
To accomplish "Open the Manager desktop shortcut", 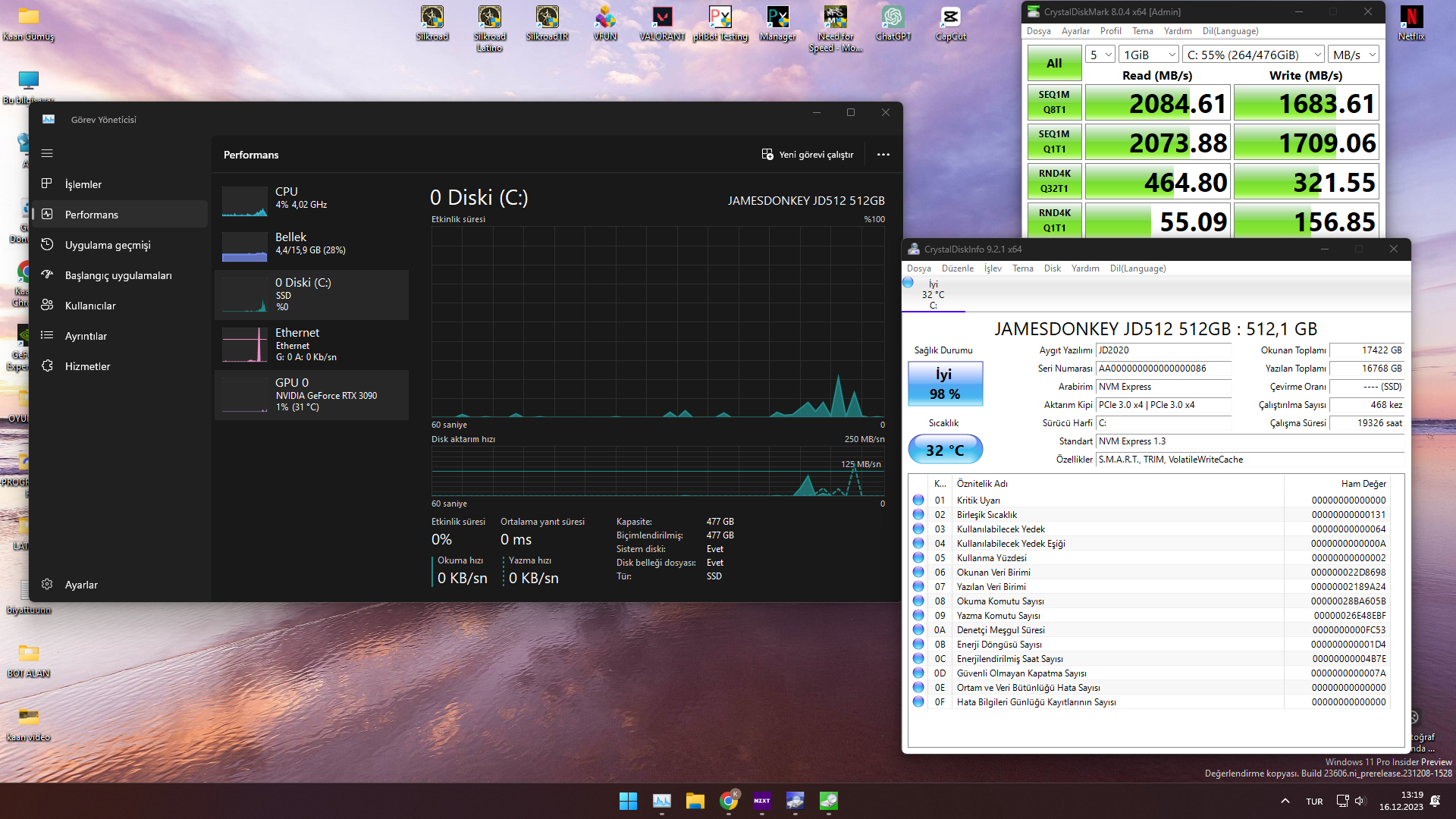I will [x=777, y=24].
